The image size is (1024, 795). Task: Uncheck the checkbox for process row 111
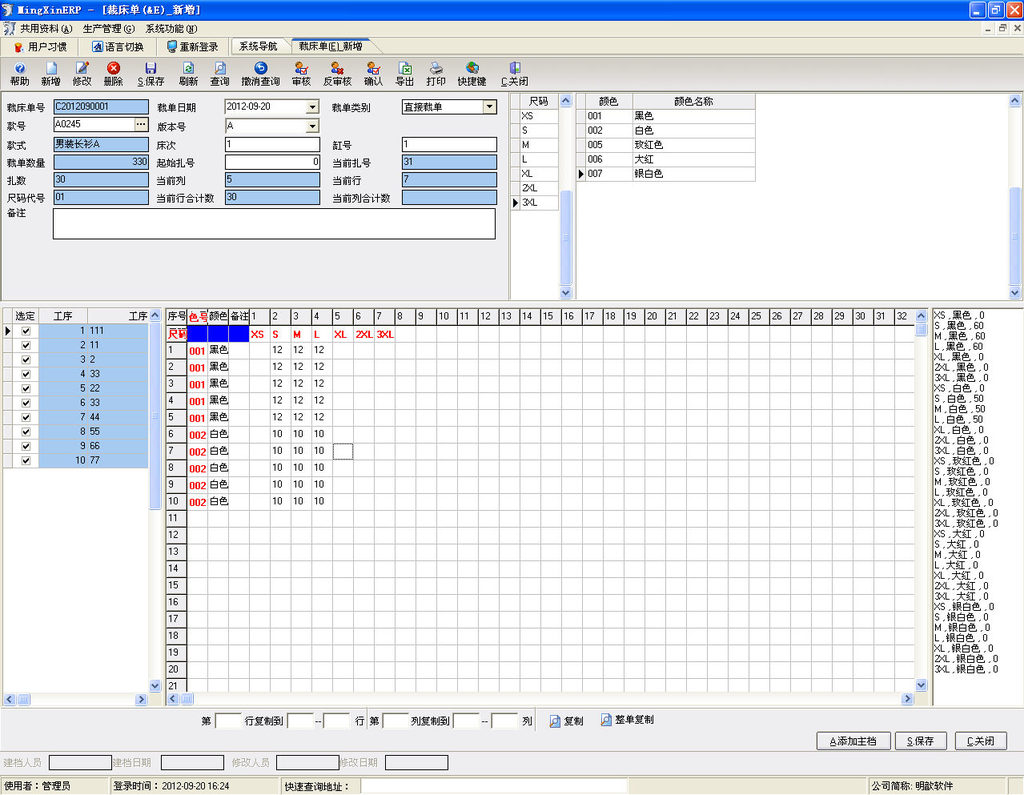pyautogui.click(x=26, y=331)
